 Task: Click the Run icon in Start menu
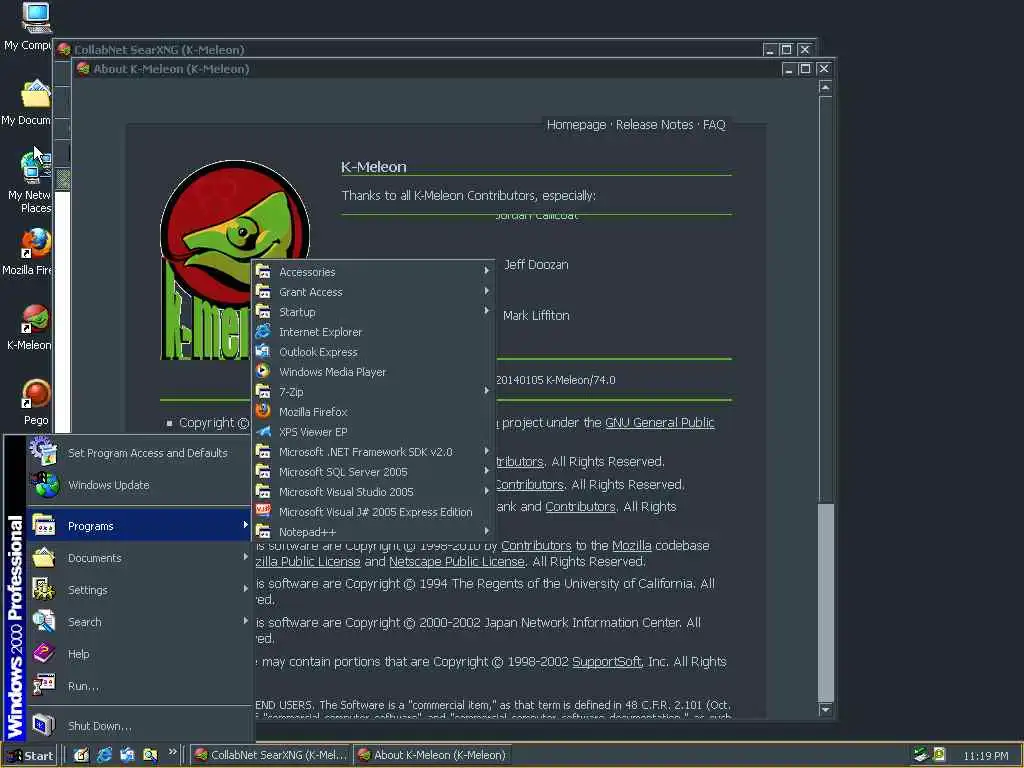tap(44, 685)
